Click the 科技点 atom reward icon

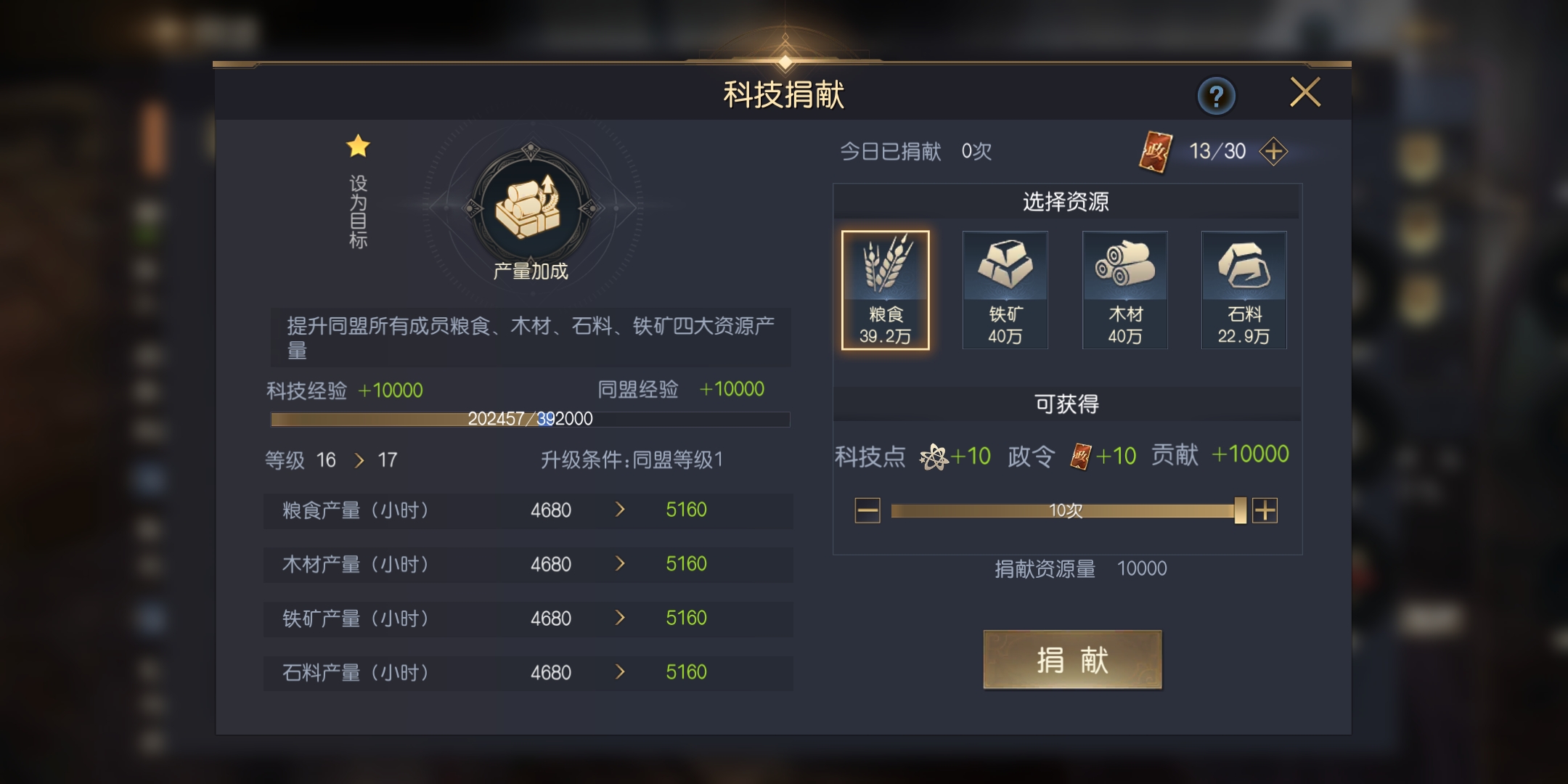(934, 457)
